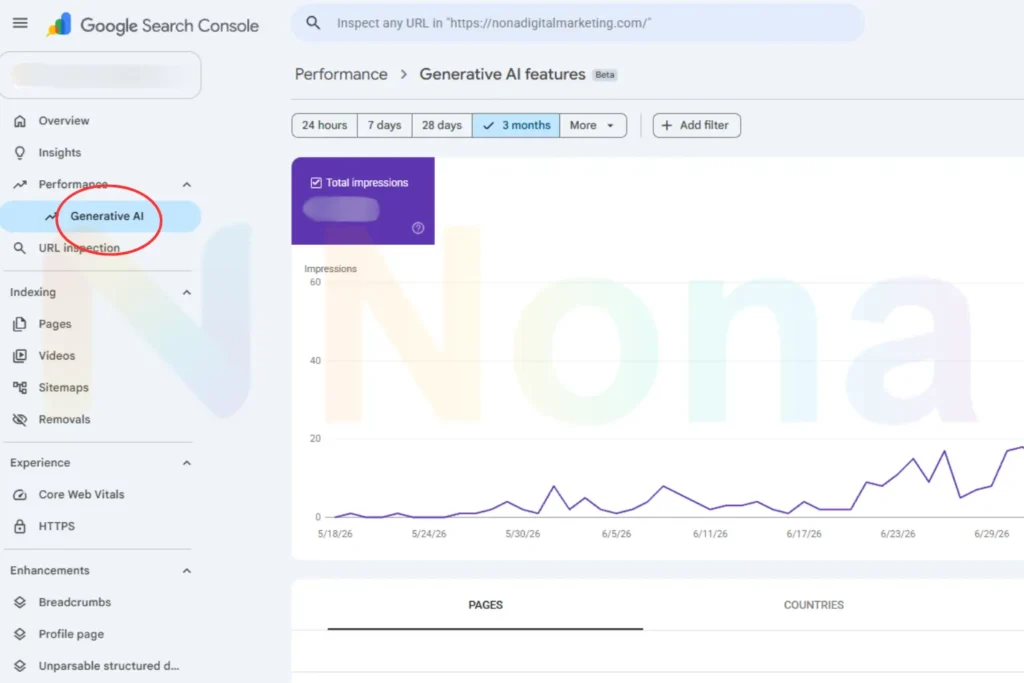1024x683 pixels.
Task: Open the More date range dropdown
Action: point(592,125)
